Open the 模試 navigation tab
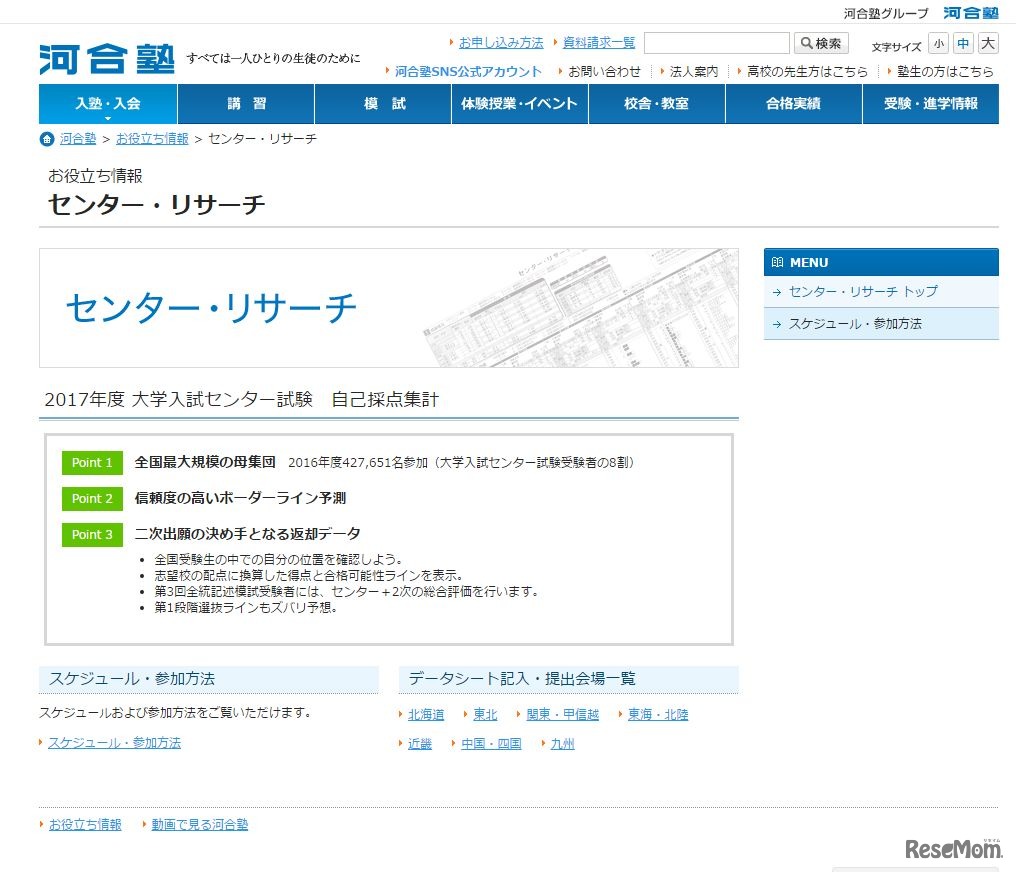The width and height of the screenshot is (1016, 872). point(383,104)
